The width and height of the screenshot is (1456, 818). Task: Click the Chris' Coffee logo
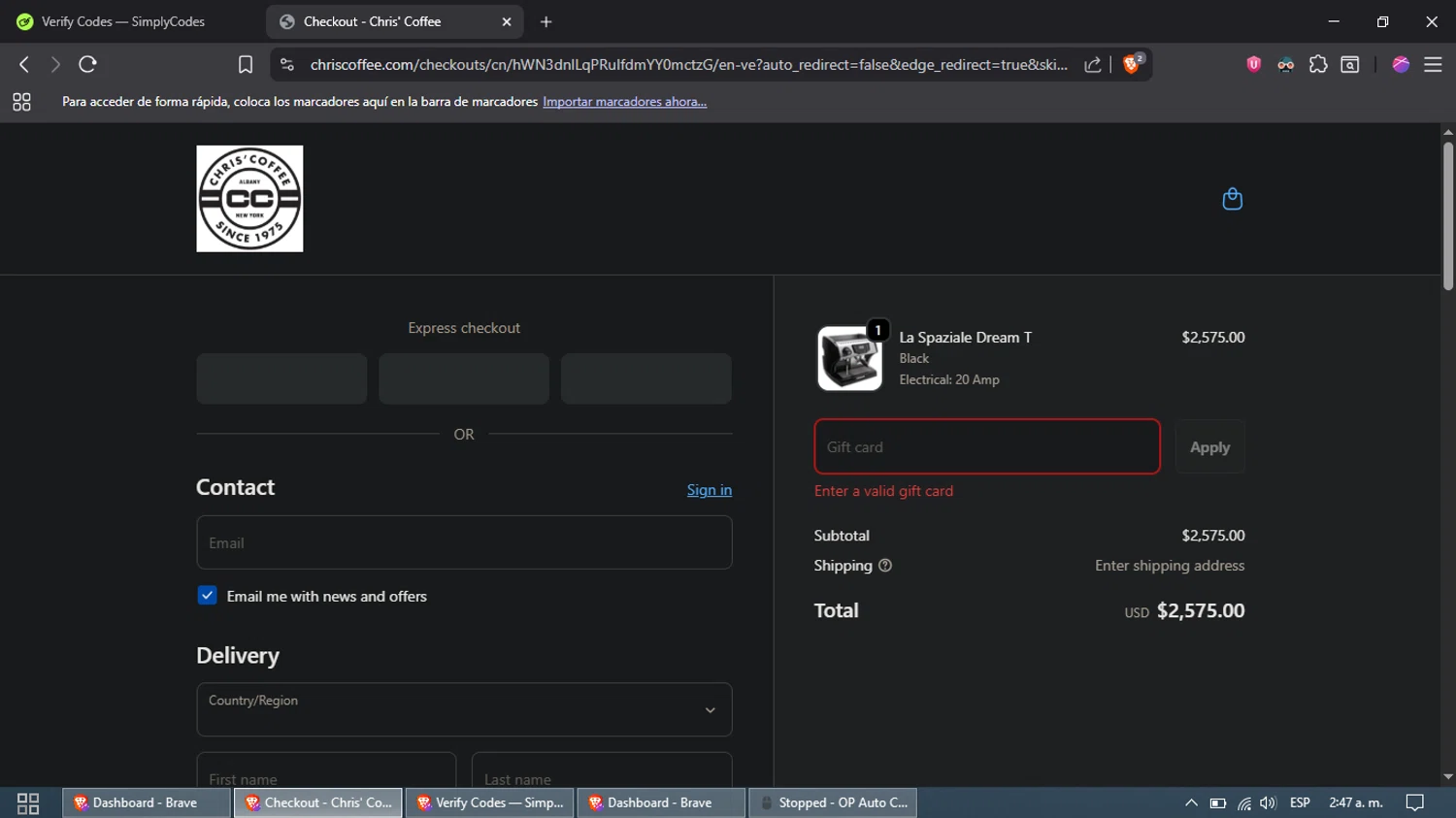click(x=249, y=199)
